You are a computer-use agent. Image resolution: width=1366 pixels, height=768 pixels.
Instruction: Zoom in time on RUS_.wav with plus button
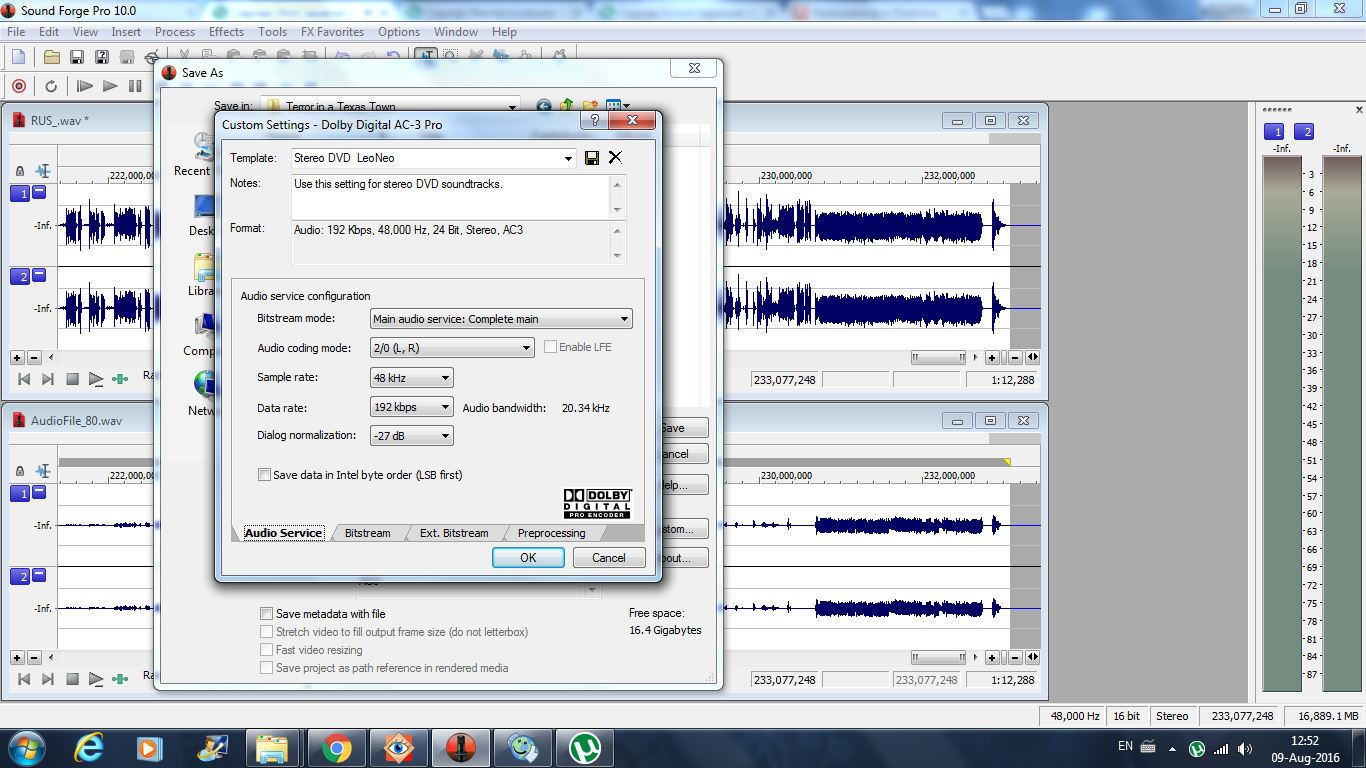[992, 357]
